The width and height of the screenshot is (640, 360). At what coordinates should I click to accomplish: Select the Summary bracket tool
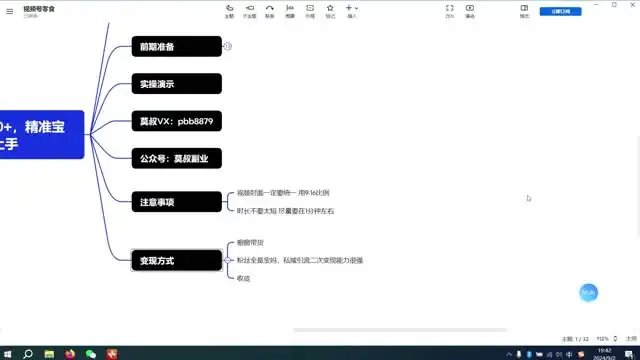click(x=290, y=11)
